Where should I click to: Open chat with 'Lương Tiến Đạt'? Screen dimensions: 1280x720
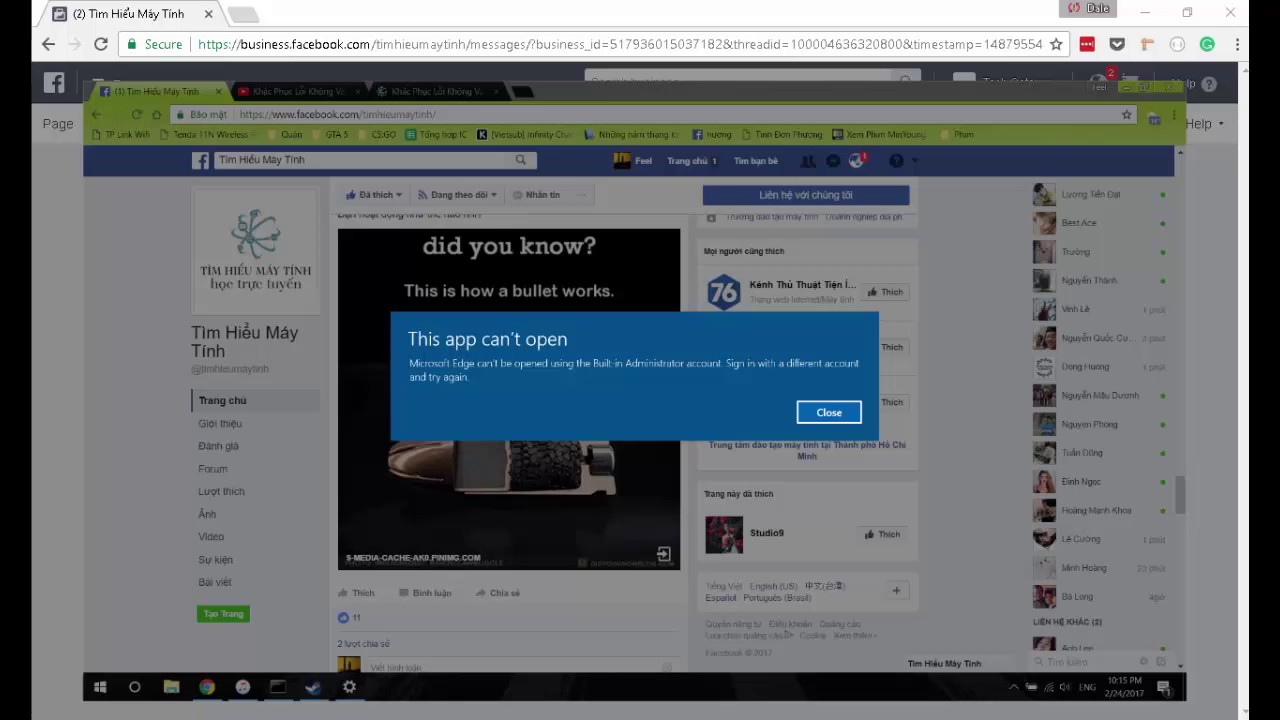coord(1100,194)
